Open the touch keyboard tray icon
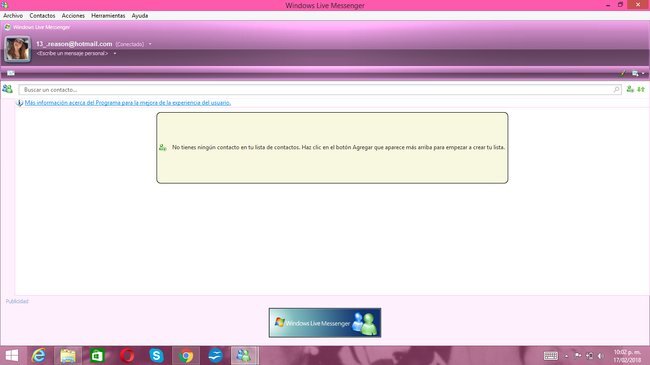650x365 pixels. click(x=551, y=356)
